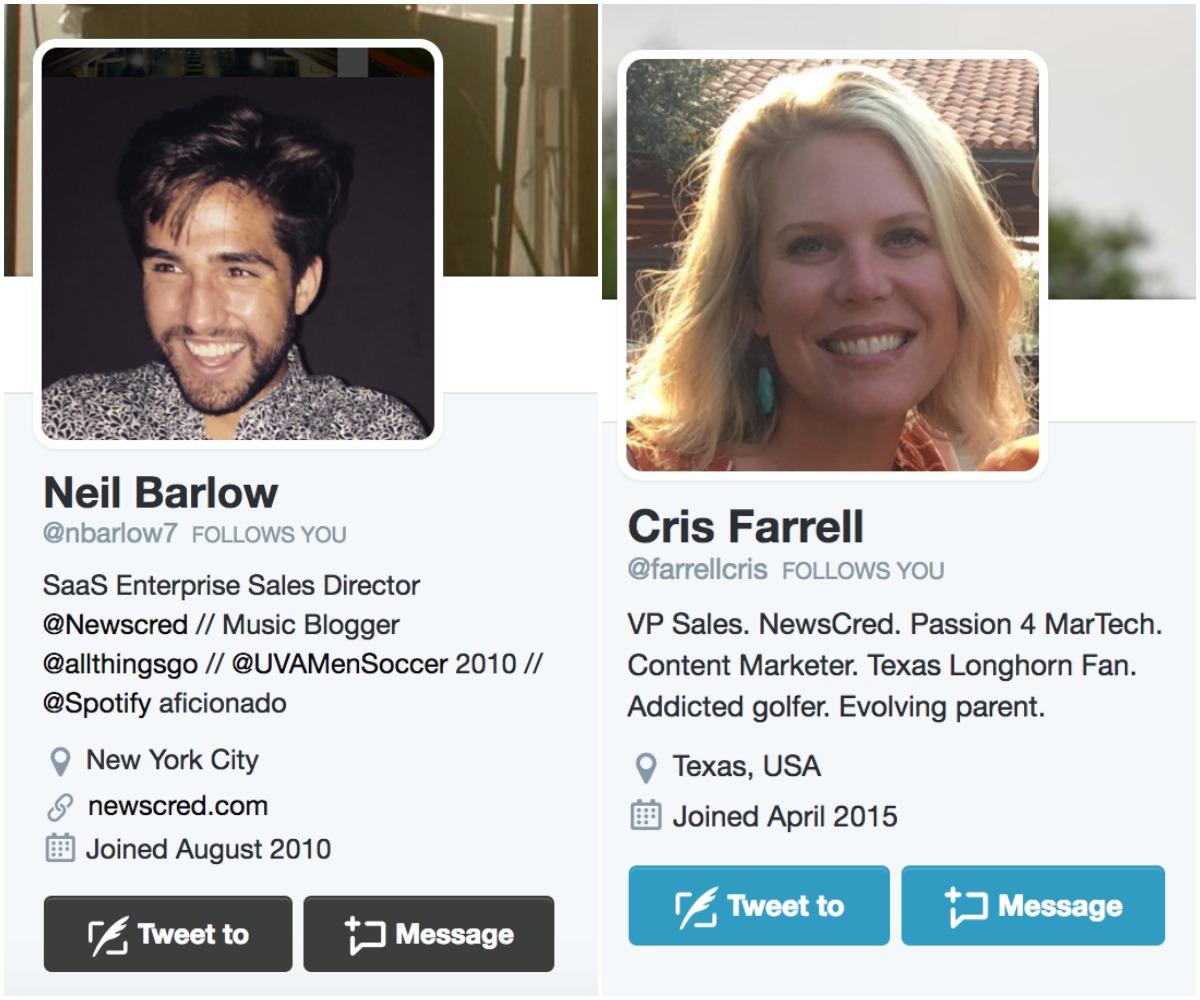Viewport: 1200px width, 1000px height.
Task: Click the feather quill icon on Cris's blue Tweet to button
Action: point(696,907)
